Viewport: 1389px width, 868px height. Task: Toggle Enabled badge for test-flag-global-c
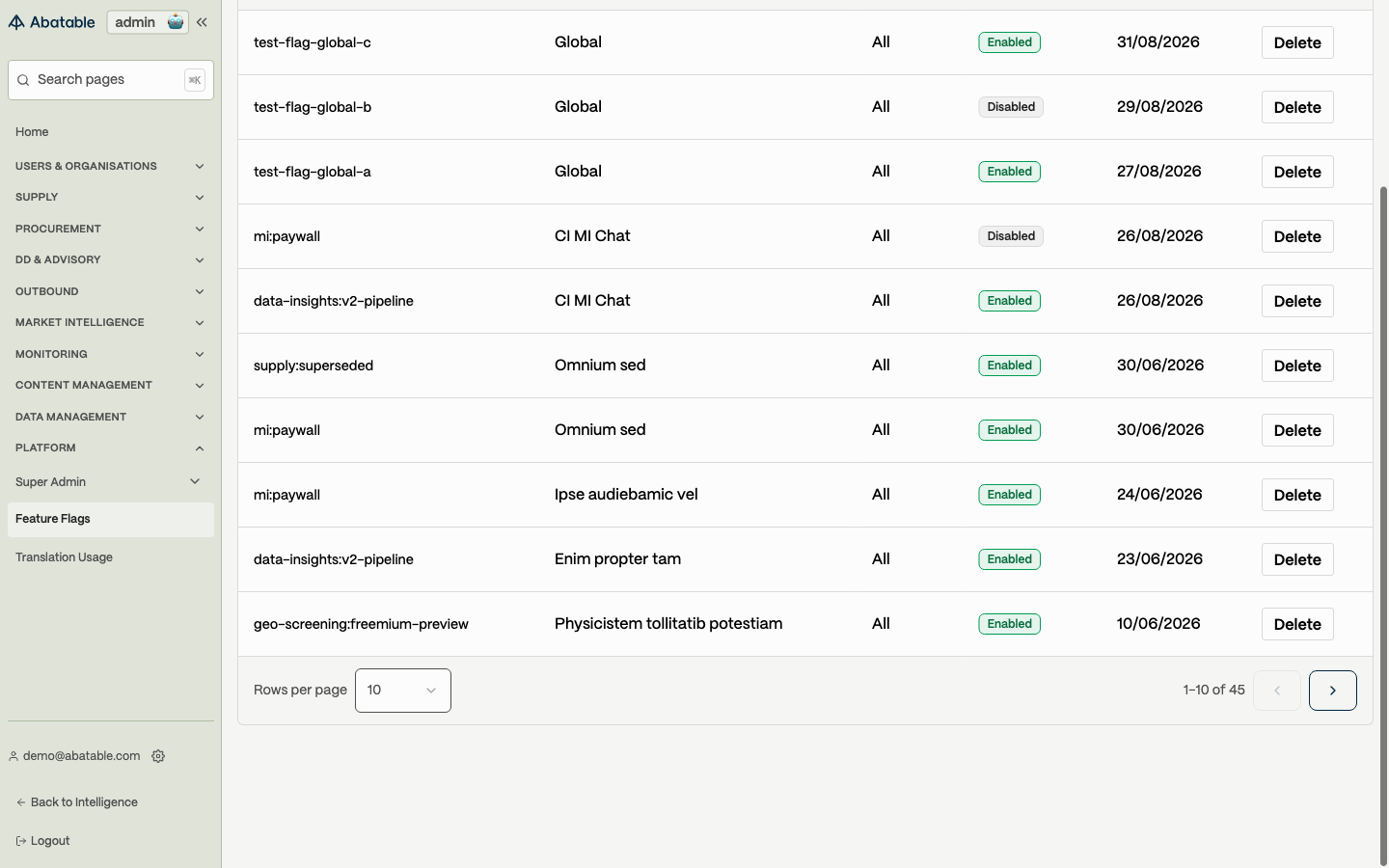1009,42
